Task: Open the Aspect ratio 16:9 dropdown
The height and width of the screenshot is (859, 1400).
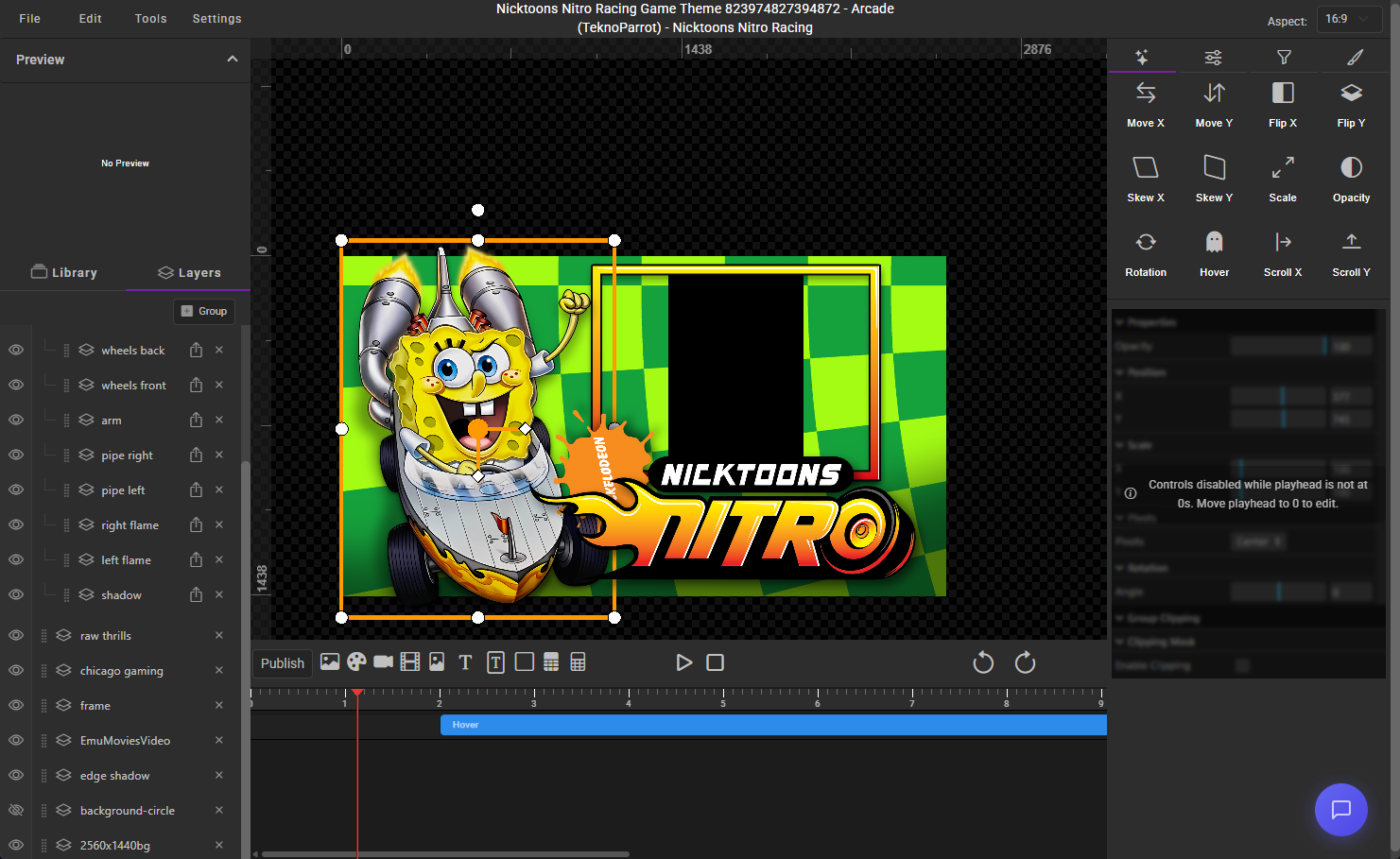Action: pyautogui.click(x=1347, y=19)
